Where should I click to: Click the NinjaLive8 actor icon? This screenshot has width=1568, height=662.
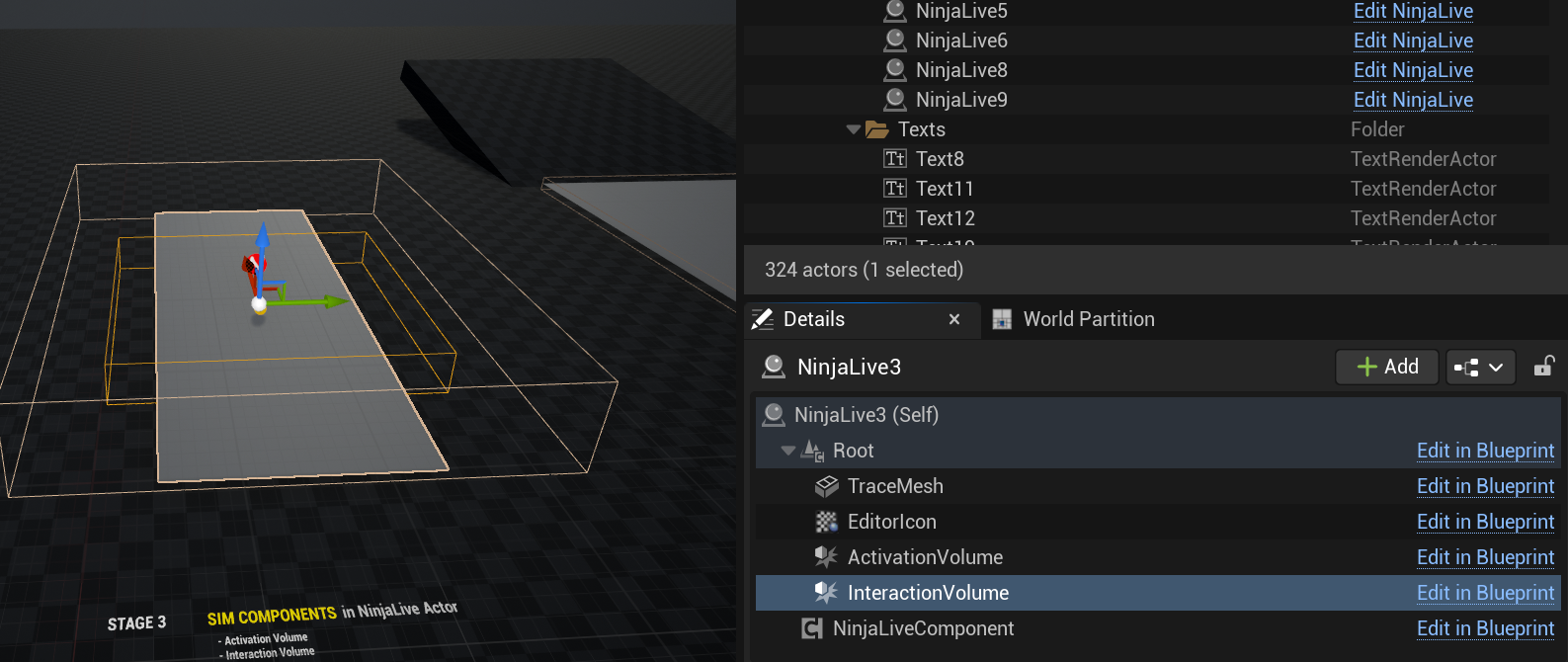click(895, 70)
